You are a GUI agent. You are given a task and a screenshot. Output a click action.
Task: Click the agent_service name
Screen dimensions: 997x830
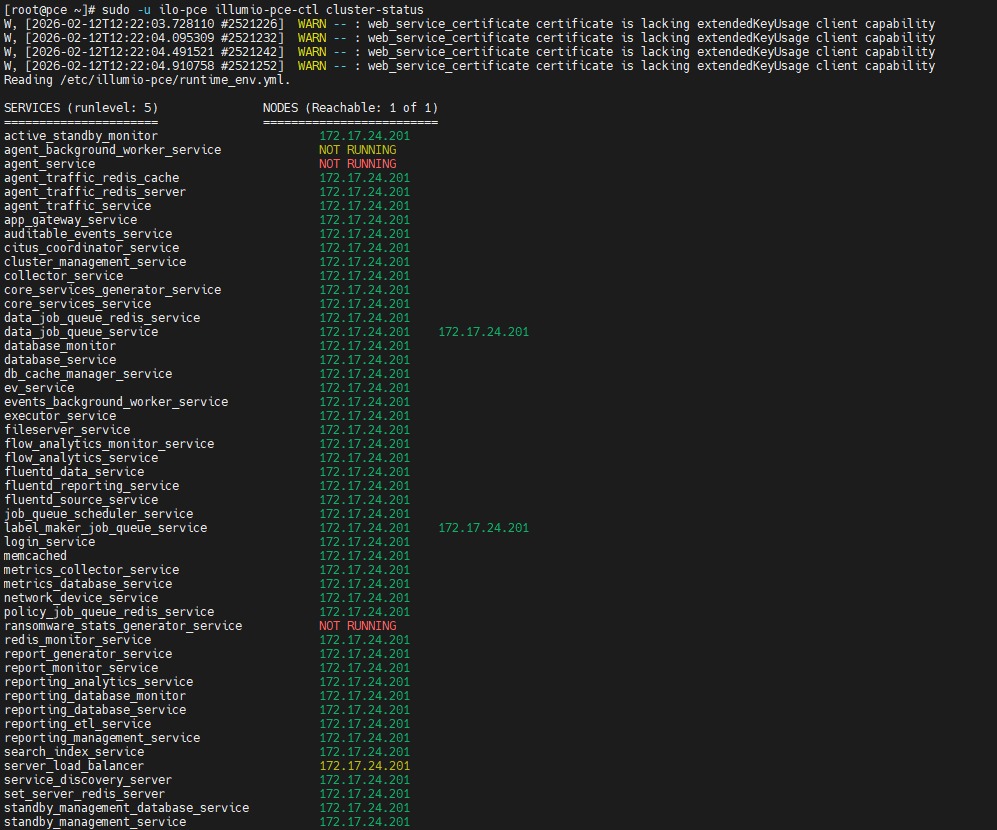tap(49, 163)
